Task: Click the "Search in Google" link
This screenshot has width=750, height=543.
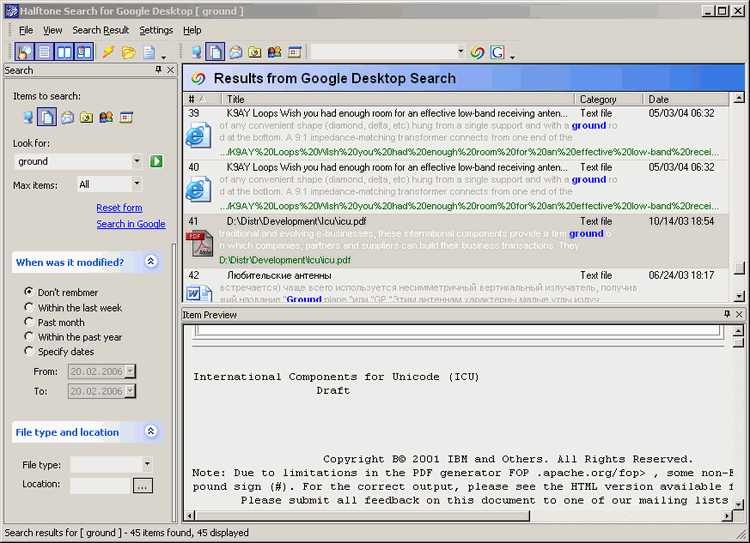Action: tap(130, 224)
